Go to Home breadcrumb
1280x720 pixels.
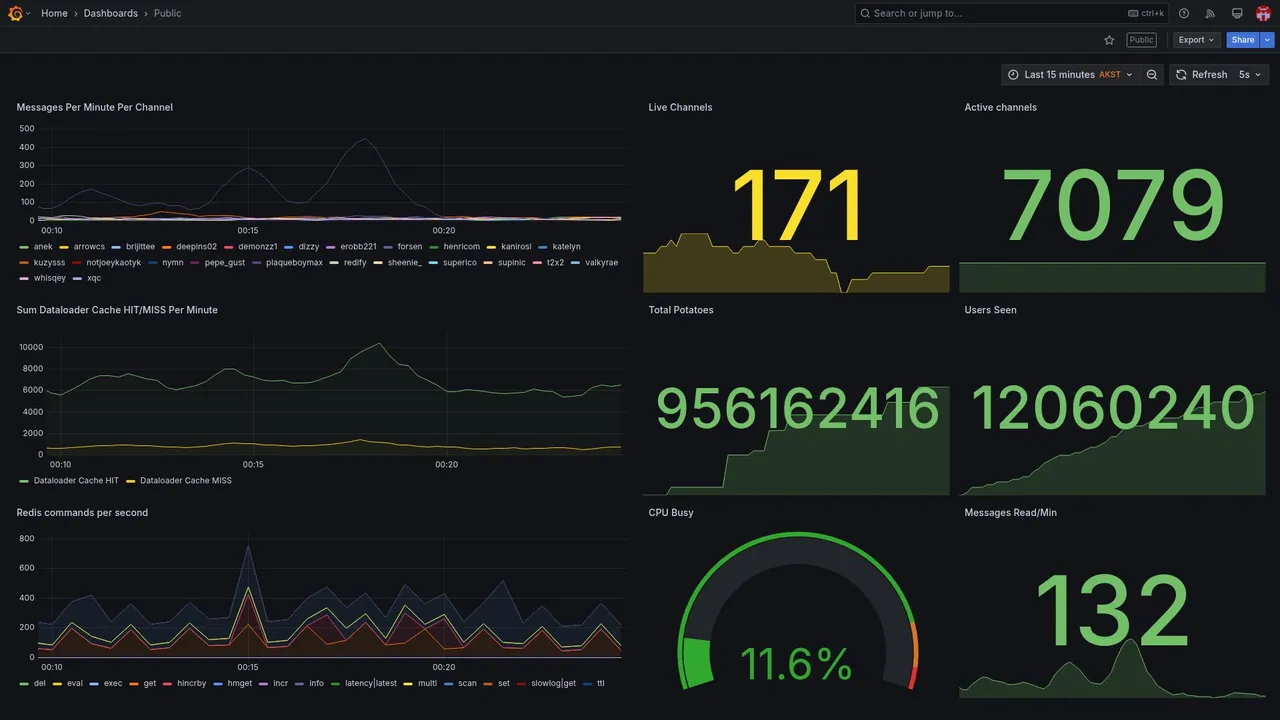click(x=54, y=13)
